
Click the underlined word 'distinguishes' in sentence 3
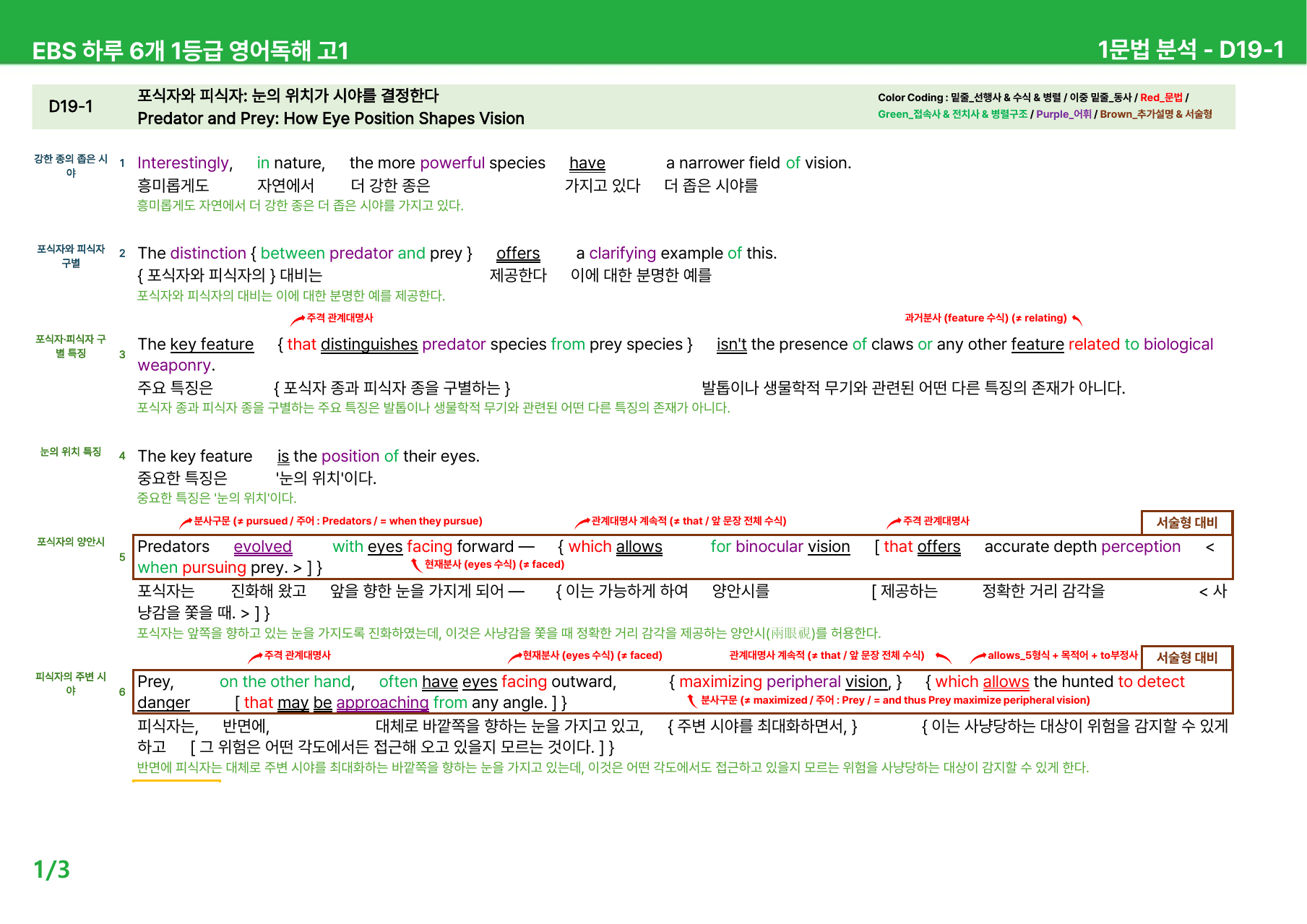(369, 345)
